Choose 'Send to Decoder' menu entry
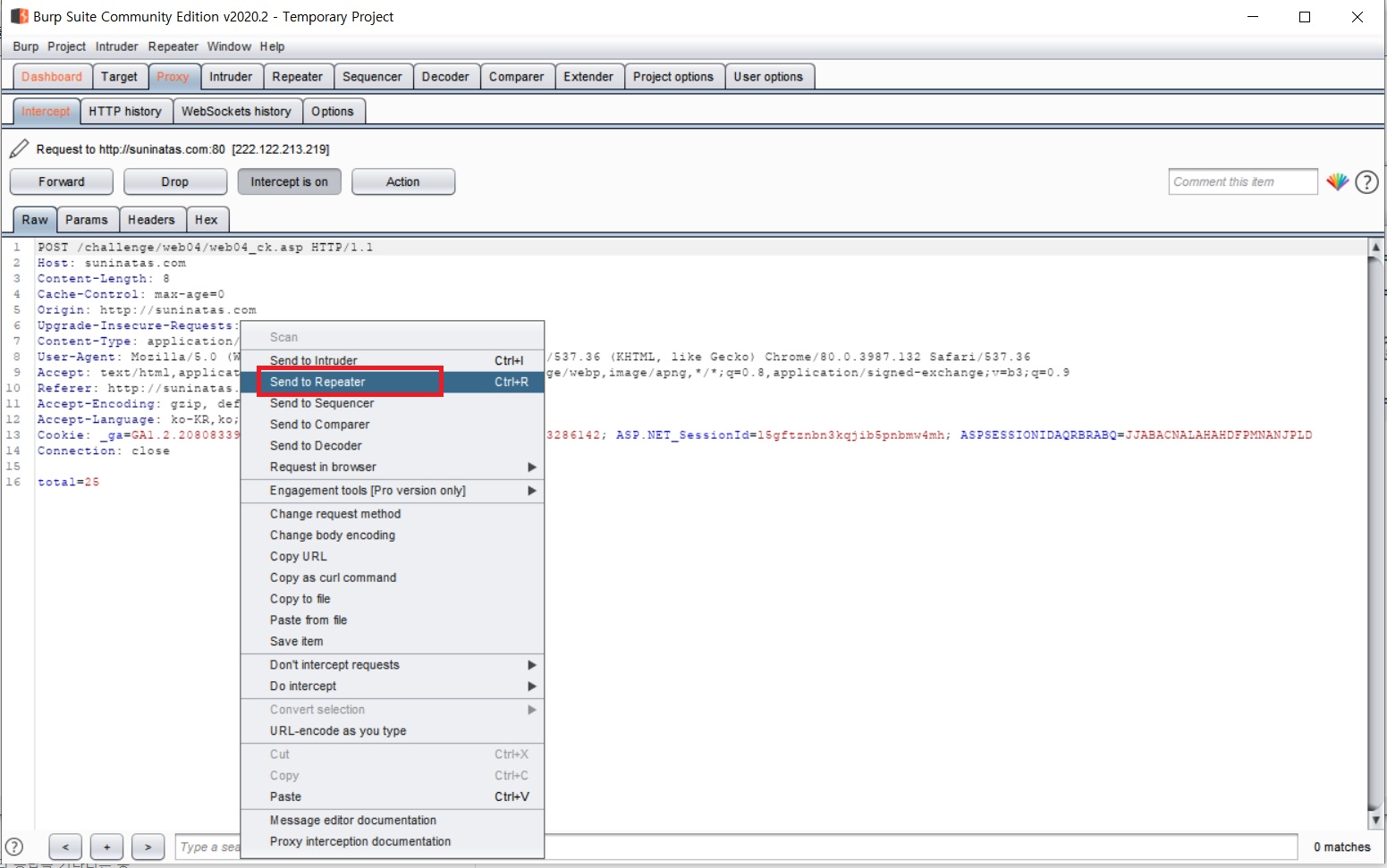The height and width of the screenshot is (868, 1387). click(393, 445)
